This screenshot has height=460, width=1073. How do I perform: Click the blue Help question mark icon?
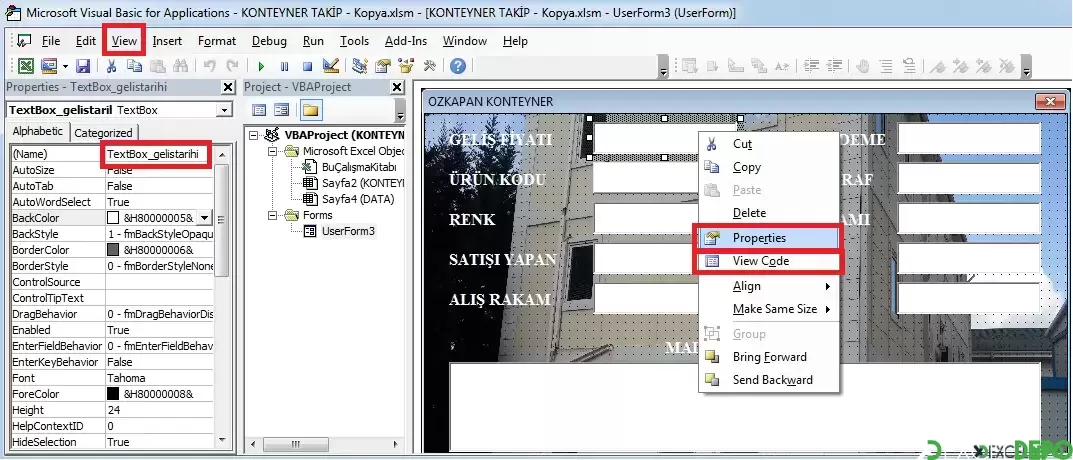click(x=458, y=66)
